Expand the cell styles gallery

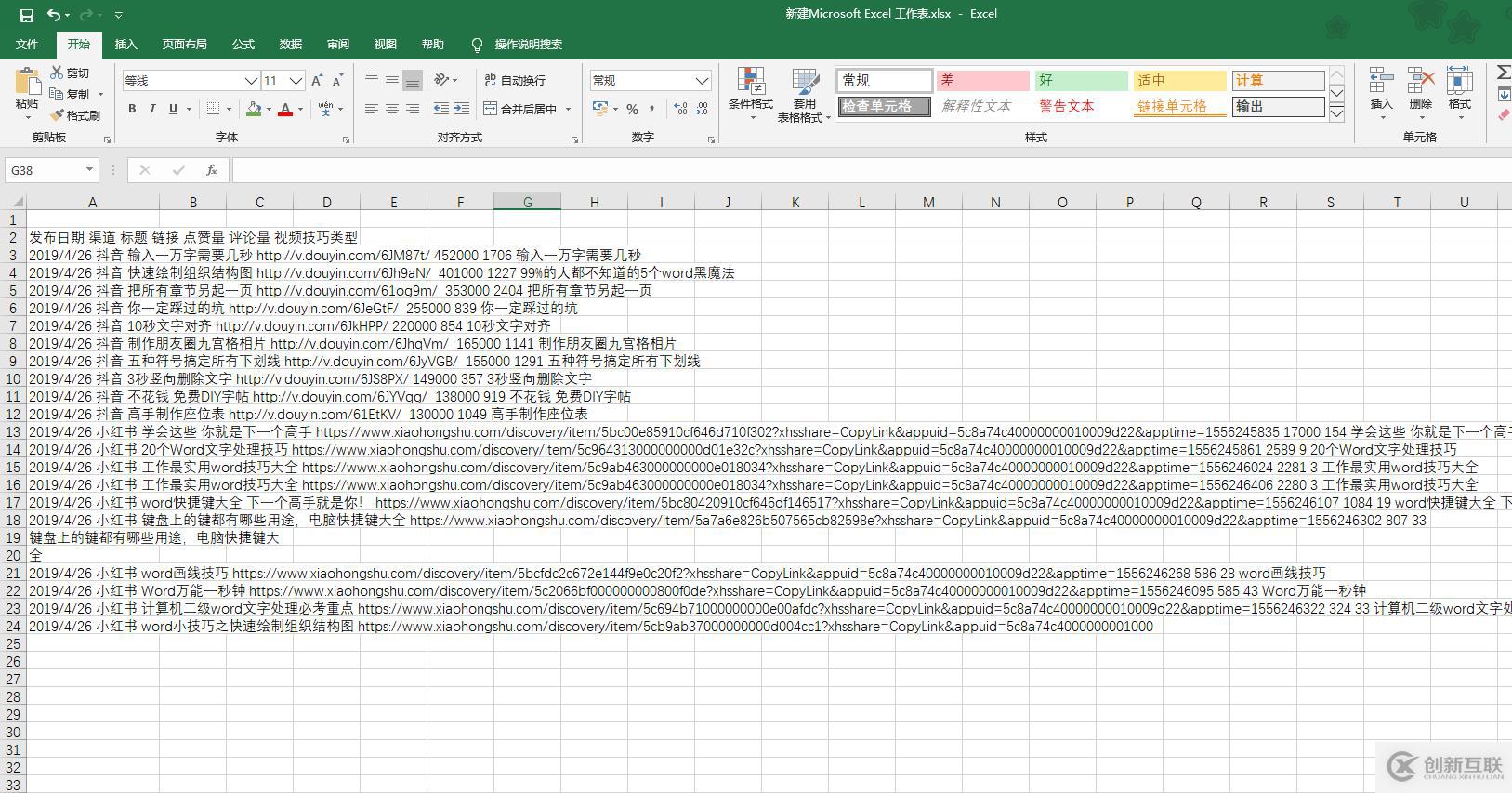click(x=1337, y=113)
